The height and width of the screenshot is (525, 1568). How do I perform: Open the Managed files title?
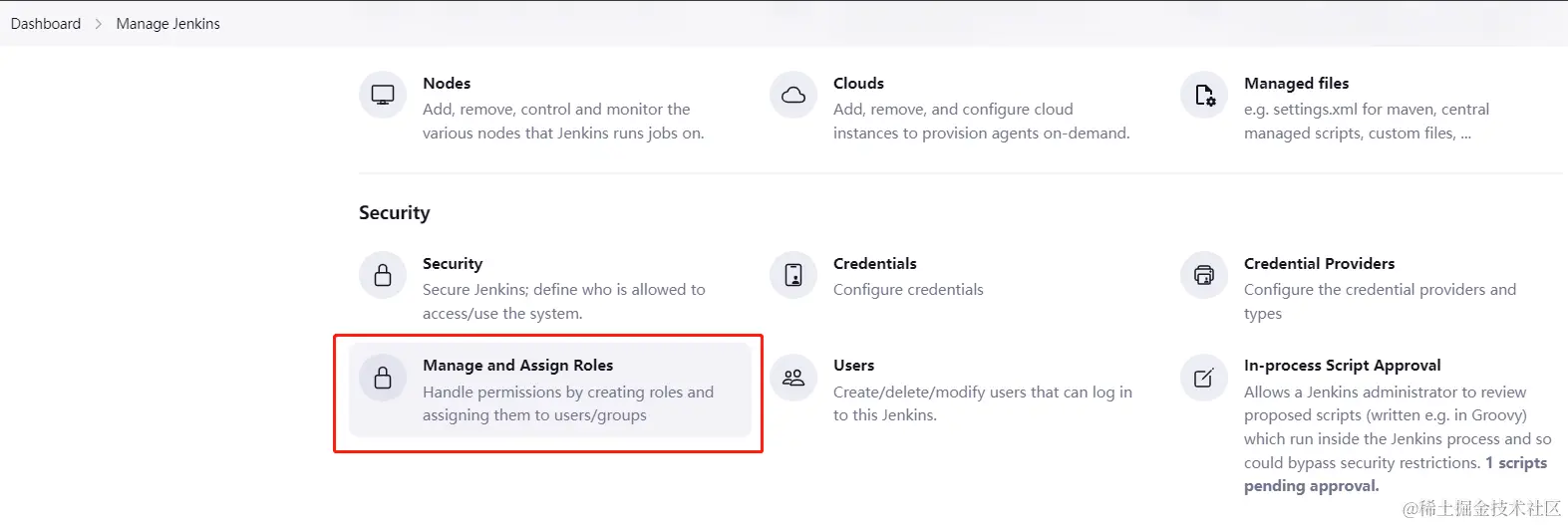pyautogui.click(x=1297, y=84)
